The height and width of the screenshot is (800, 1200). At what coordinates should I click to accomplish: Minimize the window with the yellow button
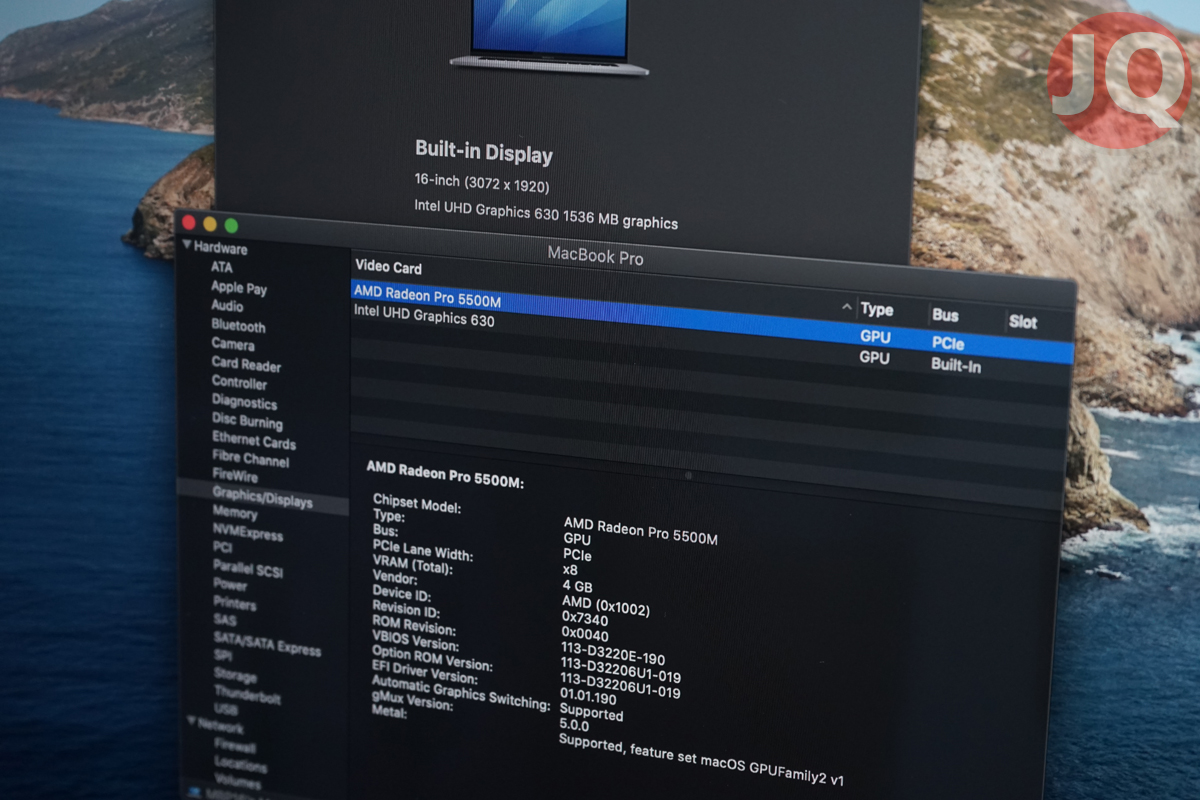[x=210, y=224]
